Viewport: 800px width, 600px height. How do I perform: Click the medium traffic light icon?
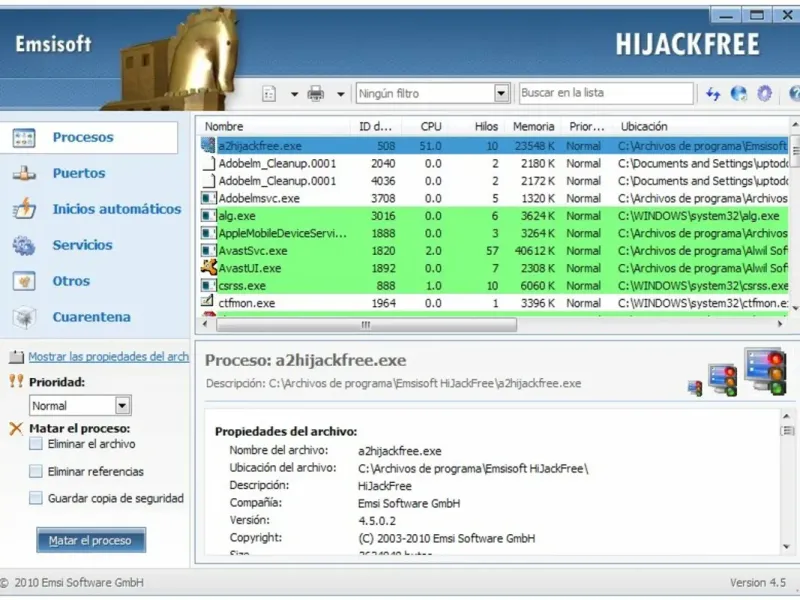point(723,380)
